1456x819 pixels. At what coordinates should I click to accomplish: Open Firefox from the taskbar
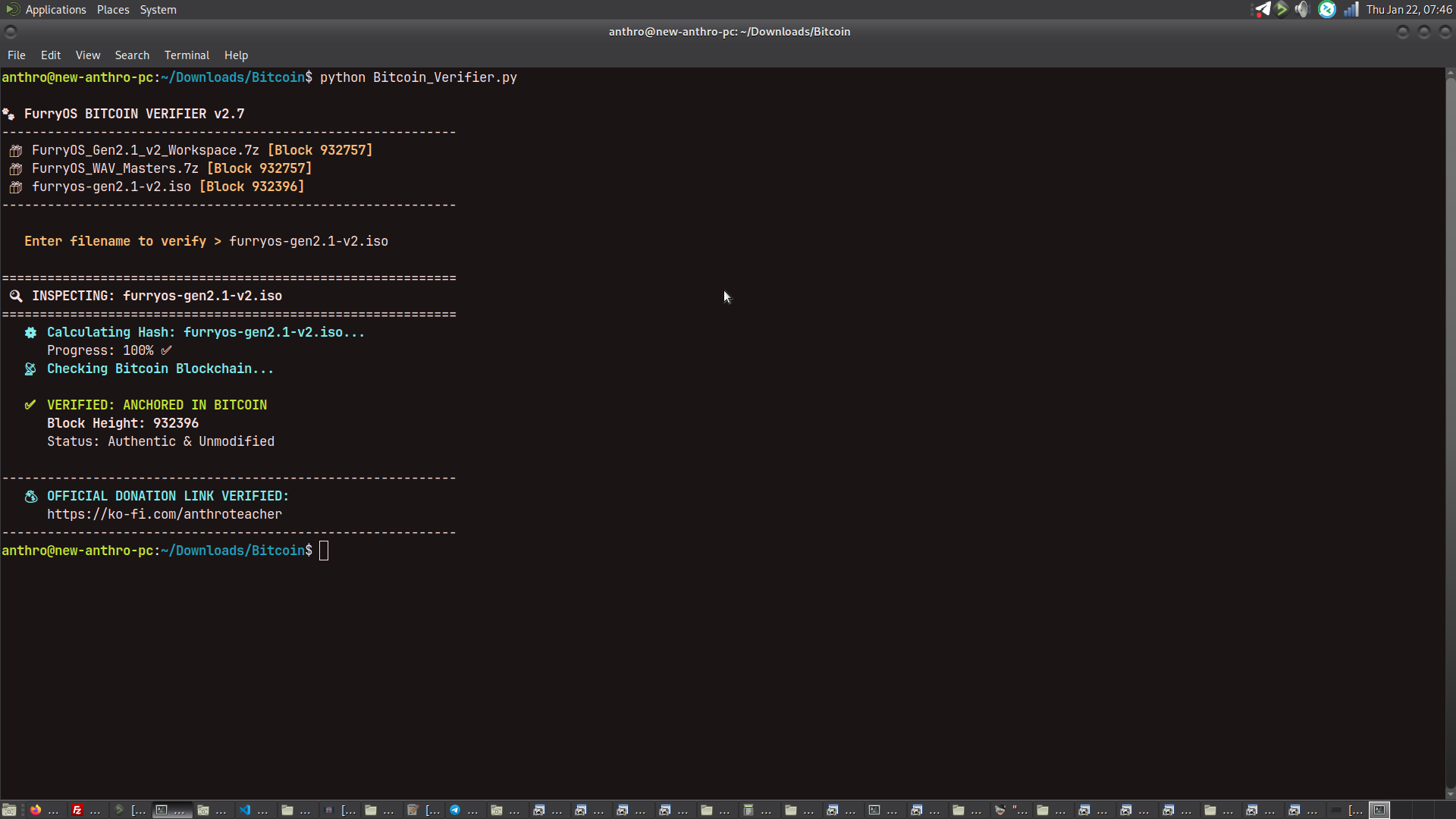(x=36, y=810)
